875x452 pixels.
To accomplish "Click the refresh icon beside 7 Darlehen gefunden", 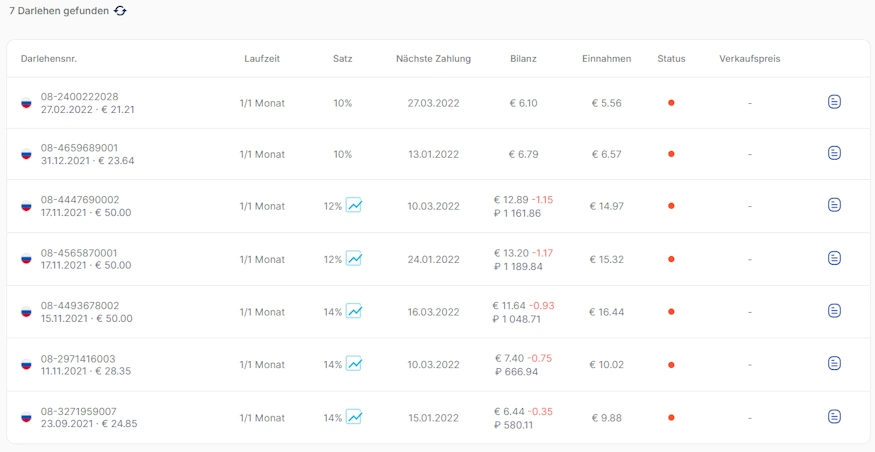I will [x=120, y=11].
